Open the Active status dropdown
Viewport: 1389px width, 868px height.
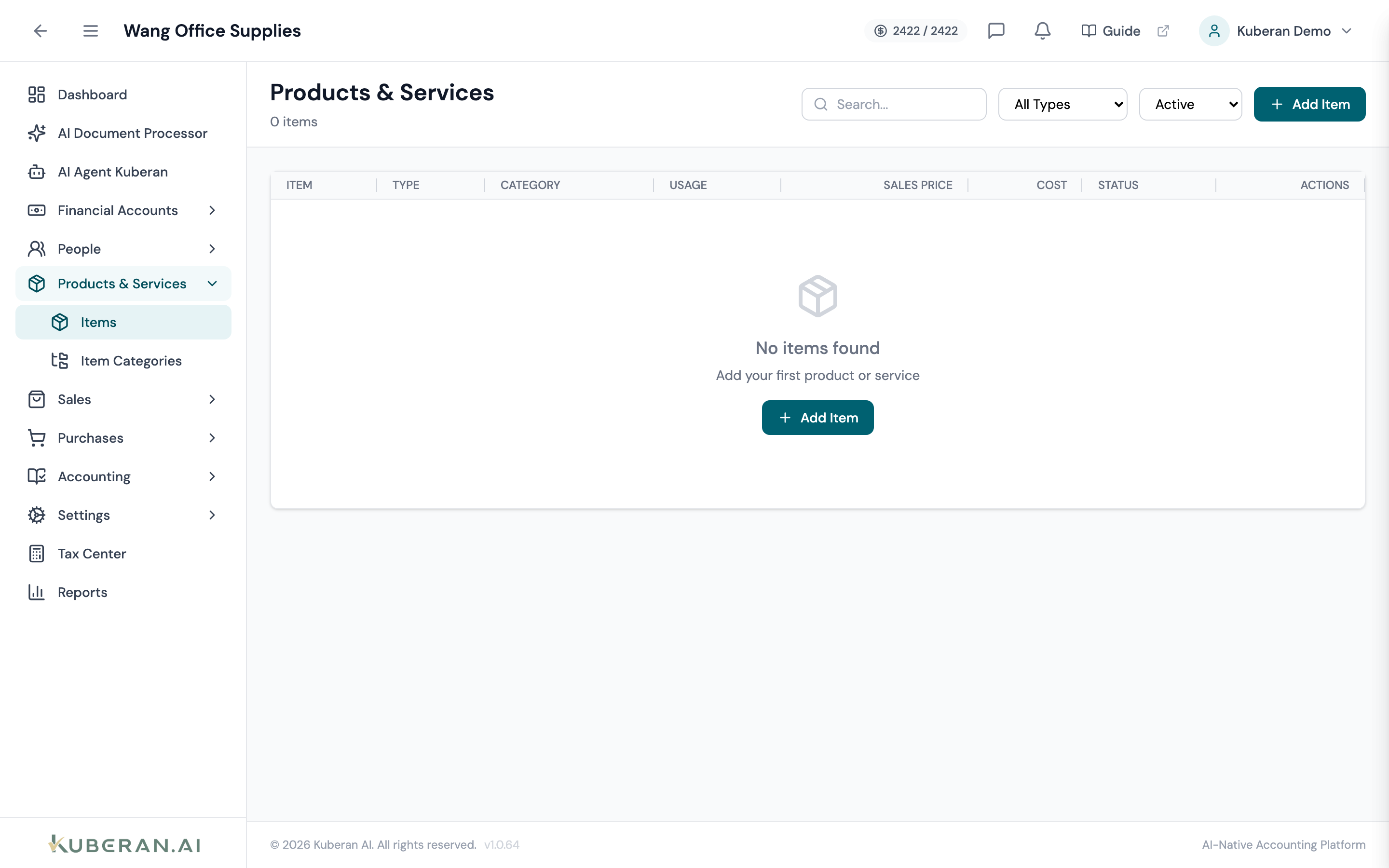1190,104
